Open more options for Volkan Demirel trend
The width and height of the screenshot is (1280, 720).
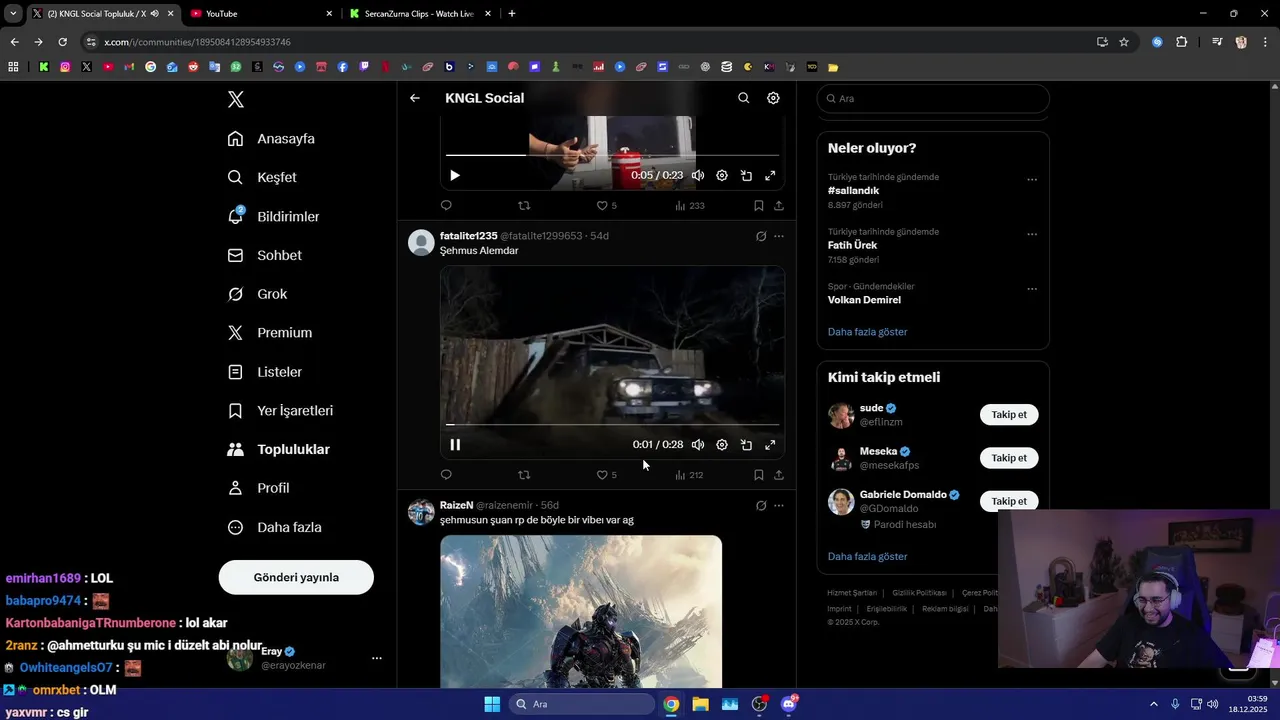(1032, 290)
